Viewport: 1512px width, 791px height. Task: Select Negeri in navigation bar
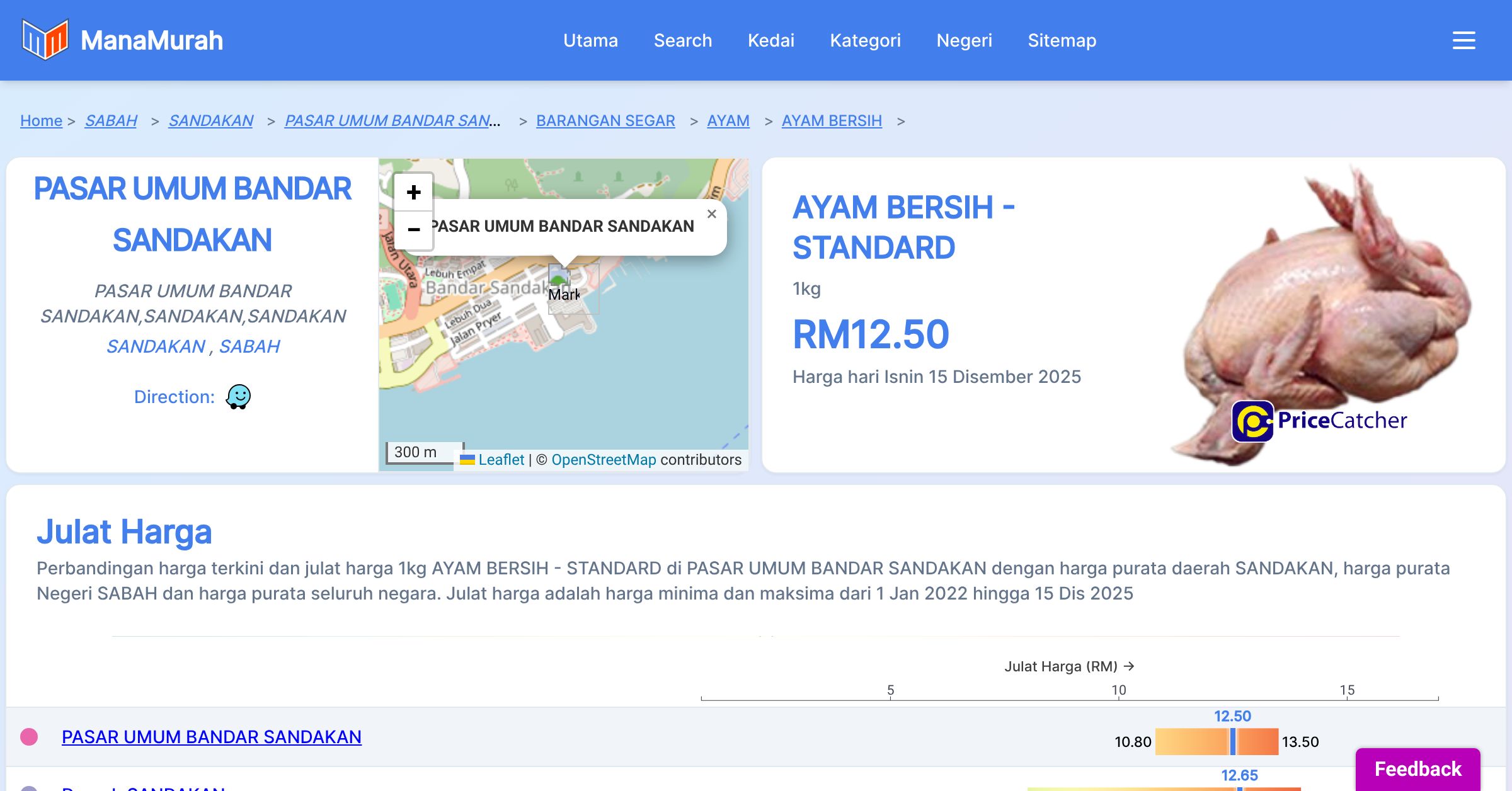click(964, 40)
